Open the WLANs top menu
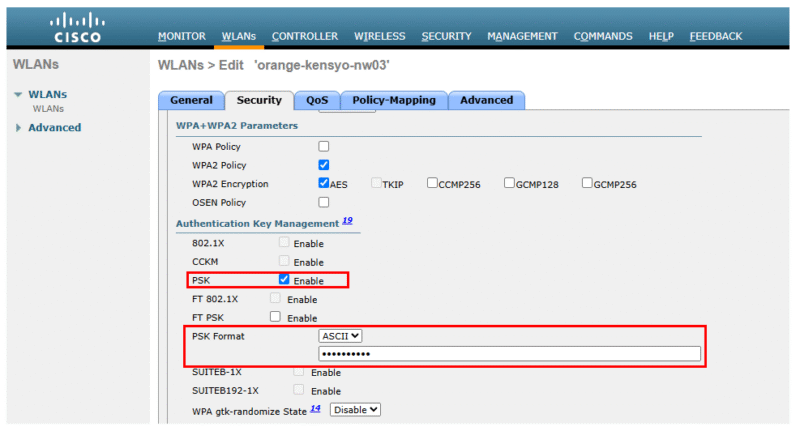Image resolution: width=800 pixels, height=431 pixels. coord(239,36)
